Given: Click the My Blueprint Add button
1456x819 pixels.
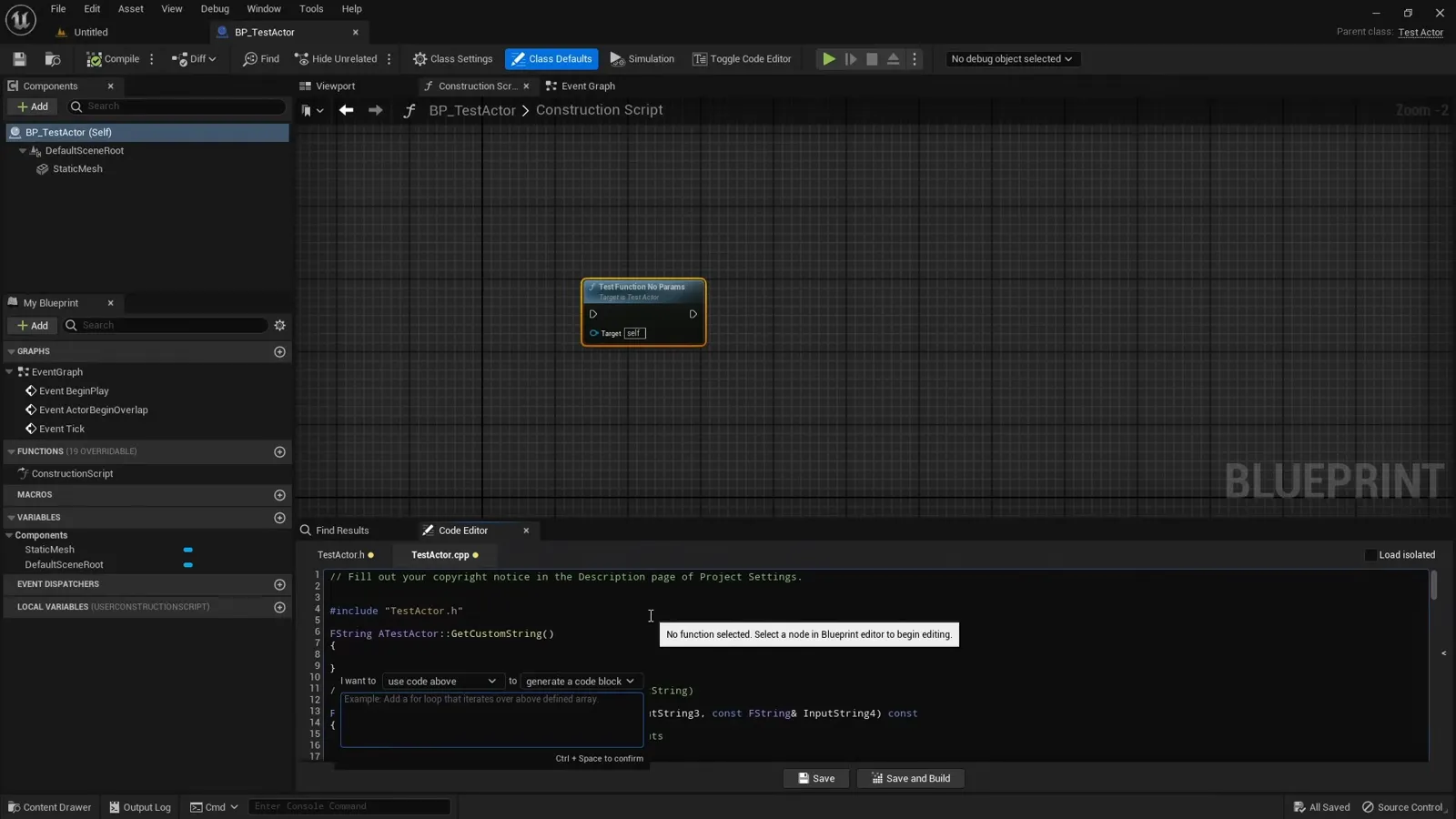Looking at the screenshot, I should [33, 326].
